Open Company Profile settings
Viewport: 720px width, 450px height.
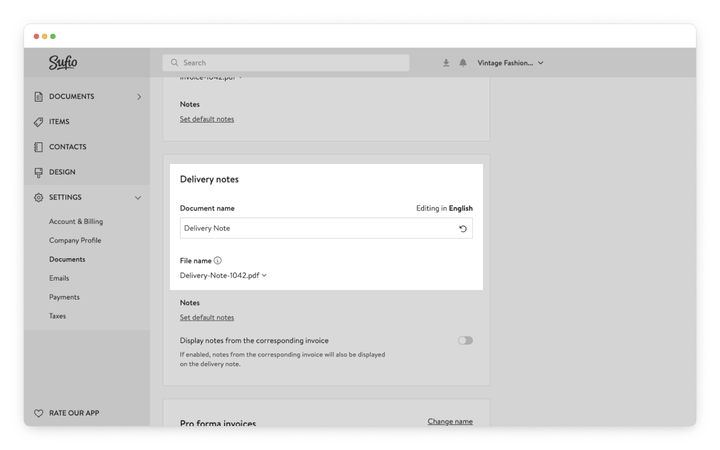75,240
